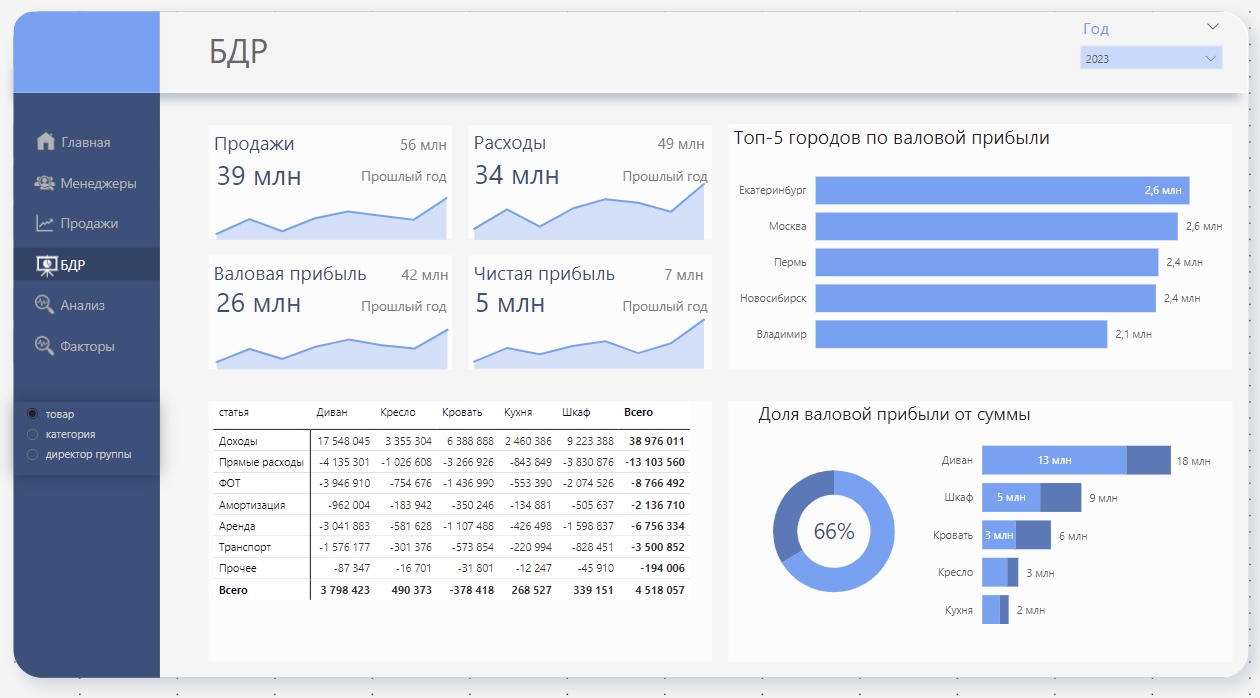Click the Всего column header

tap(638, 412)
